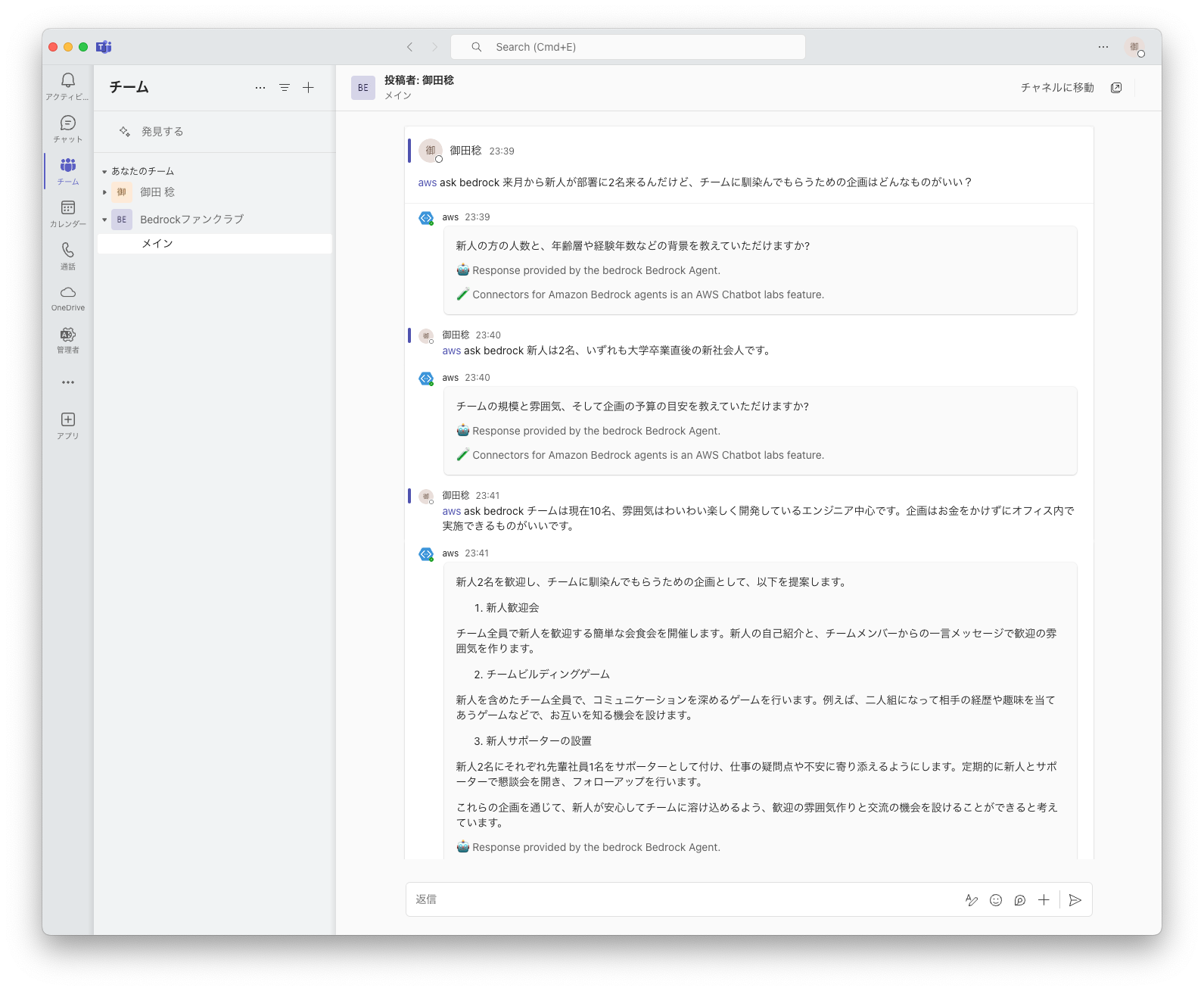Click the 新人歓迎会 list item text
Screen dimensions: 1204x991
pyautogui.click(x=512, y=608)
